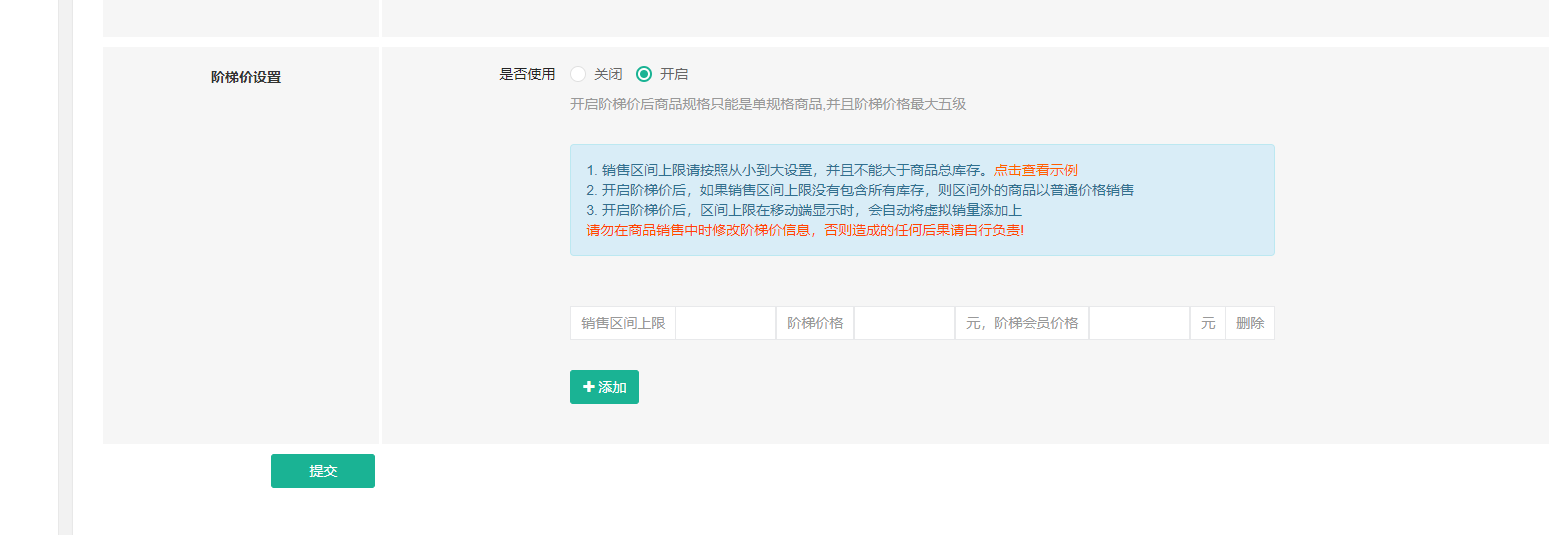Screen dimensions: 1549x535
Task: Click the 阶梯价格 field label
Action: (x=815, y=323)
